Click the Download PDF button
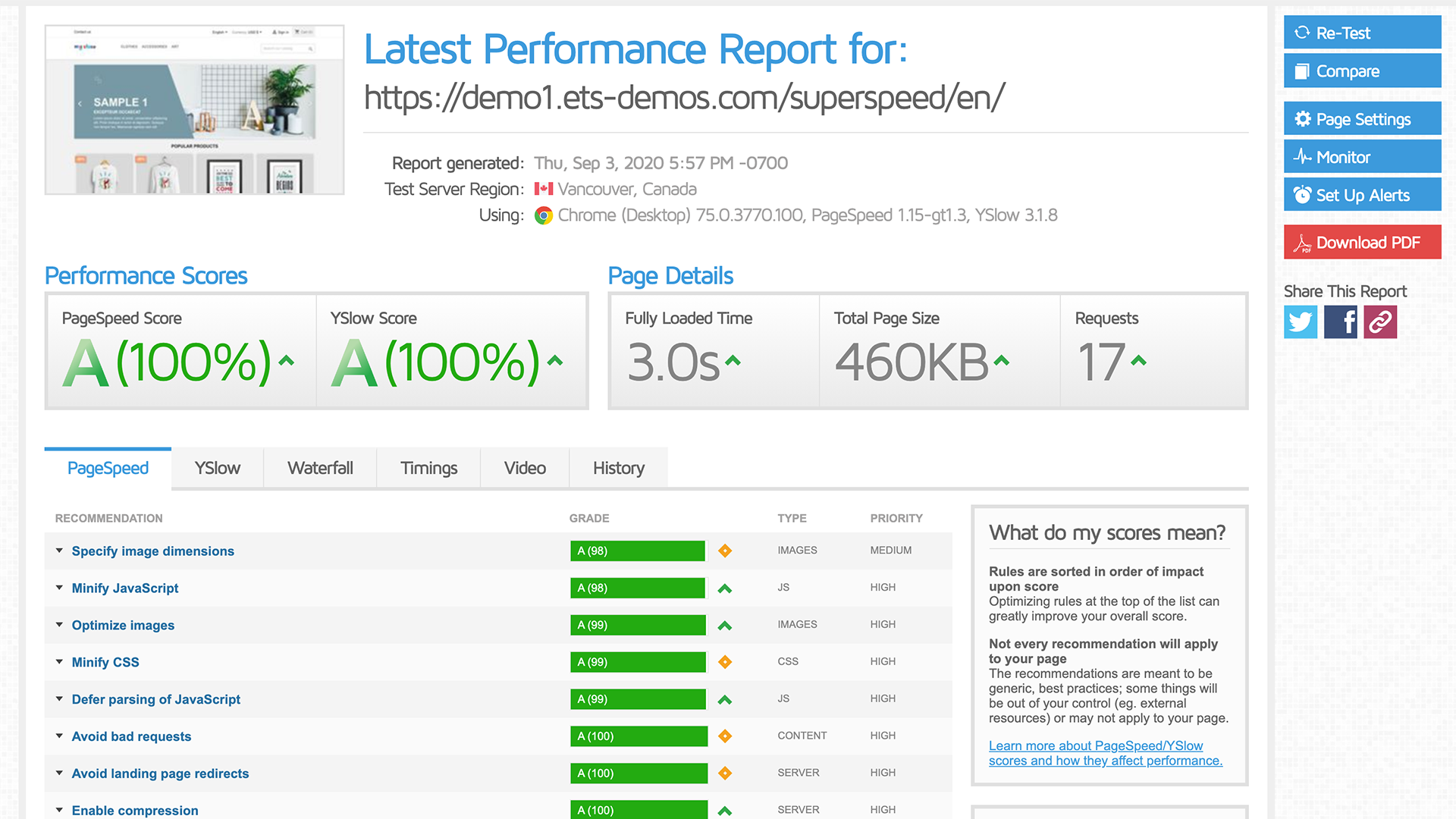1456x819 pixels. click(x=1362, y=243)
